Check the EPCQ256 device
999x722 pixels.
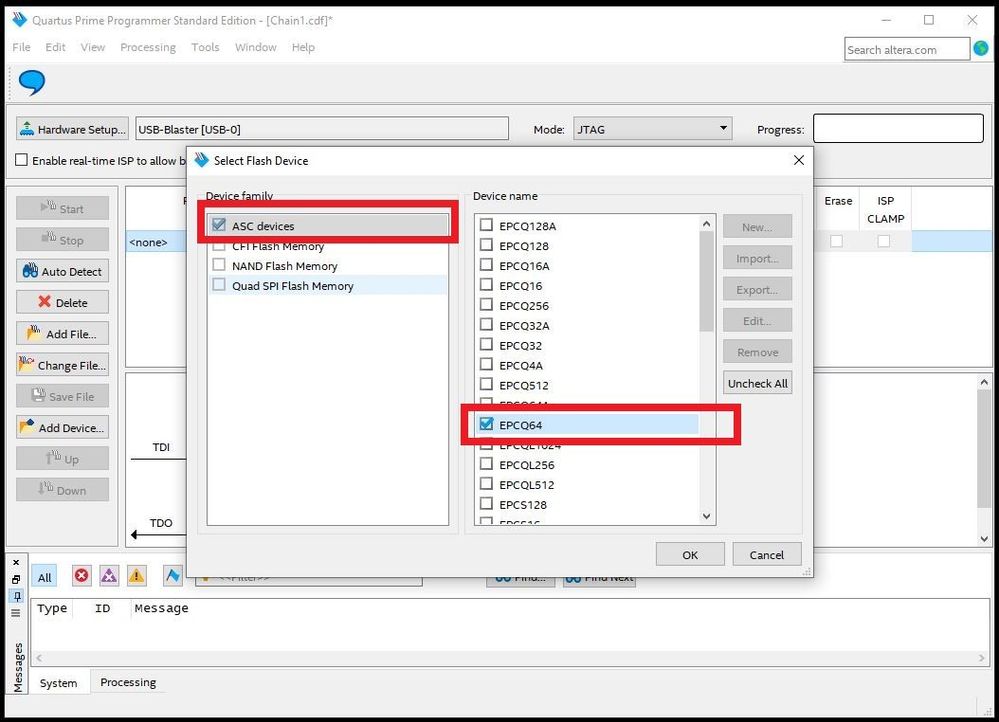pyautogui.click(x=487, y=305)
